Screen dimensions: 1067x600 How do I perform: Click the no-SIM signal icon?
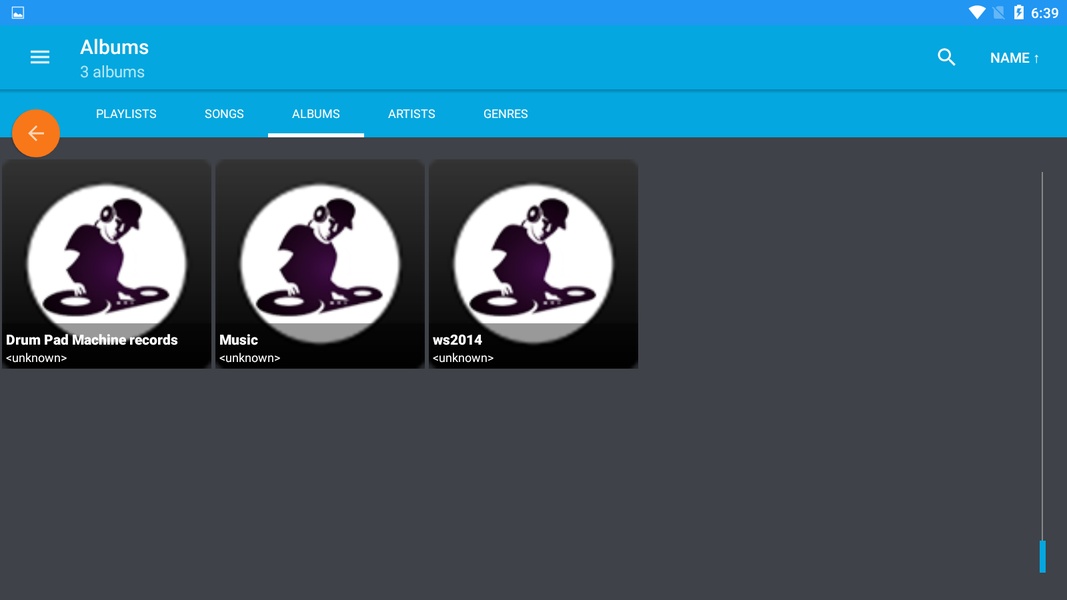pyautogui.click(x=998, y=12)
